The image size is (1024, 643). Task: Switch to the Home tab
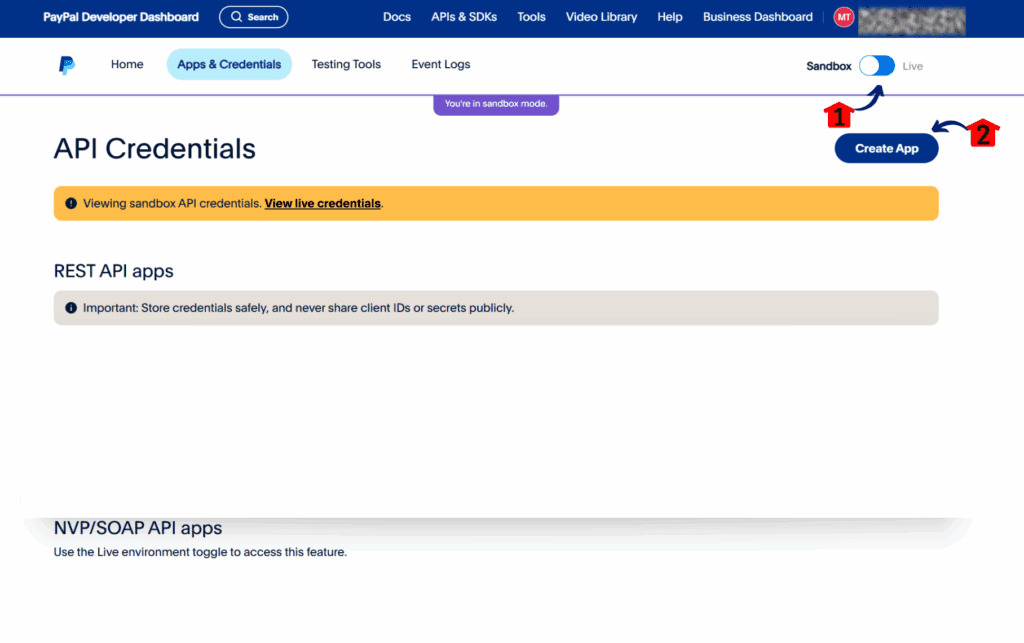click(x=127, y=65)
